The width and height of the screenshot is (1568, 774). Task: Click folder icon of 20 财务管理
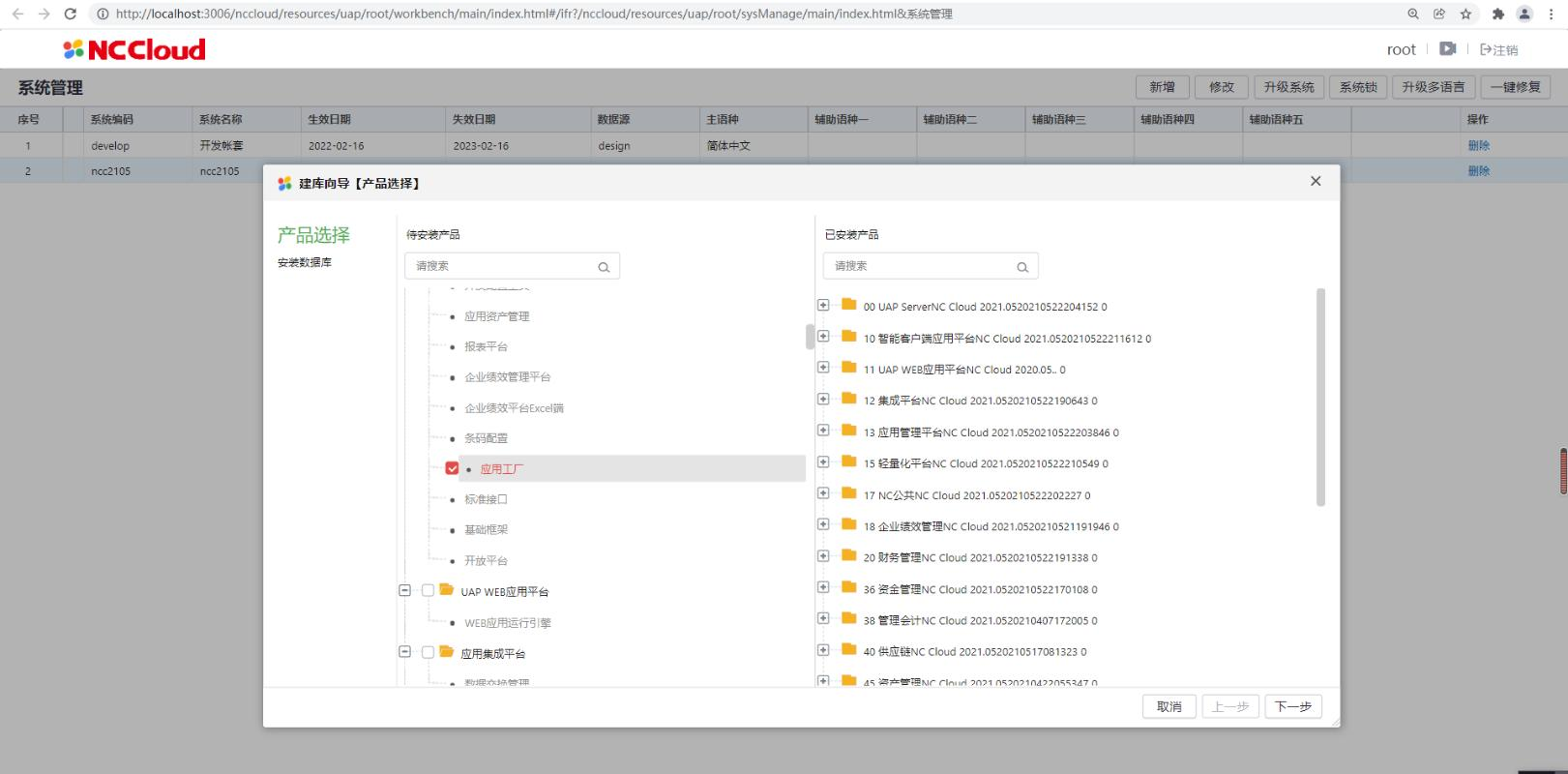849,556
